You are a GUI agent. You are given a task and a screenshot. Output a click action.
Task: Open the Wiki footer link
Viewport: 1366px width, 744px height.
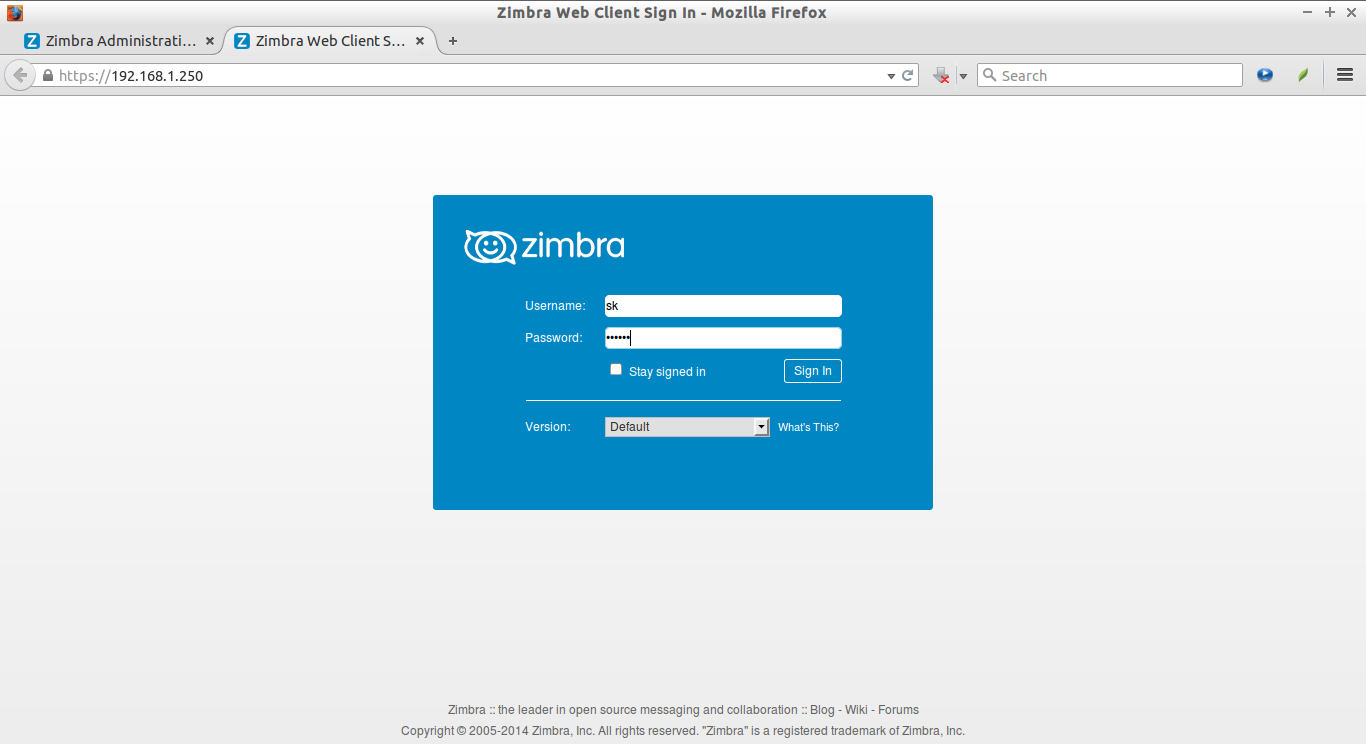point(856,710)
